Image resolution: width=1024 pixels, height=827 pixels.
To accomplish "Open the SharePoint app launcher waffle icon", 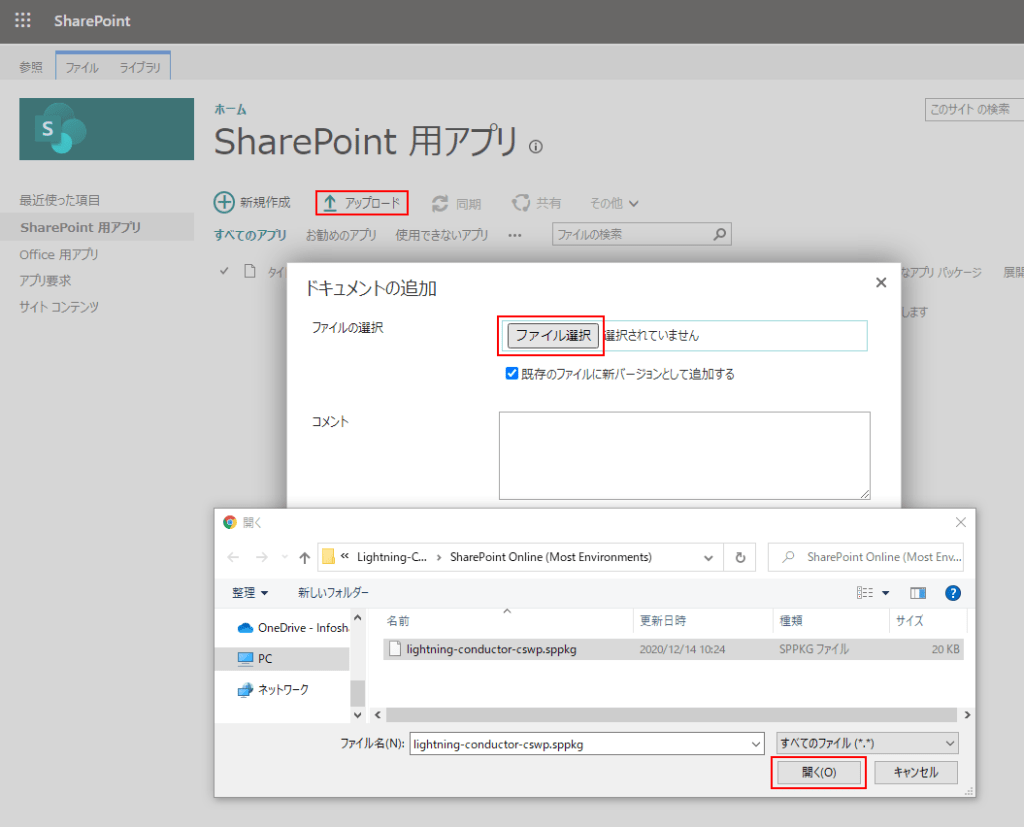I will (22, 21).
